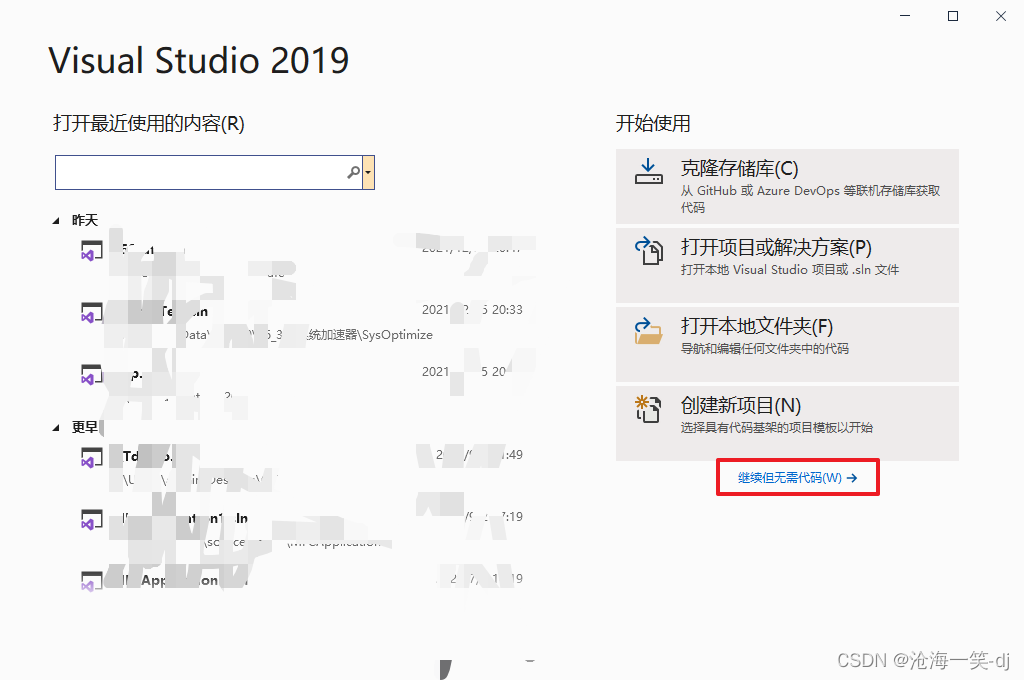Click the Open project or solution icon
The width and height of the screenshot is (1024, 680).
(x=648, y=250)
